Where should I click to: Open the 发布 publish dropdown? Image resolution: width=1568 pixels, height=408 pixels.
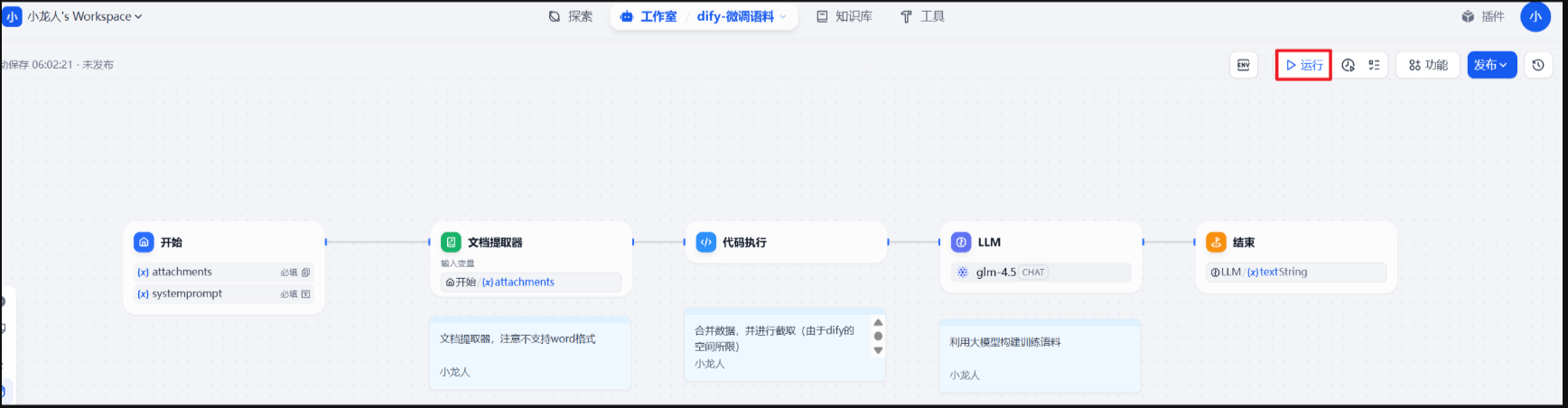click(1491, 65)
